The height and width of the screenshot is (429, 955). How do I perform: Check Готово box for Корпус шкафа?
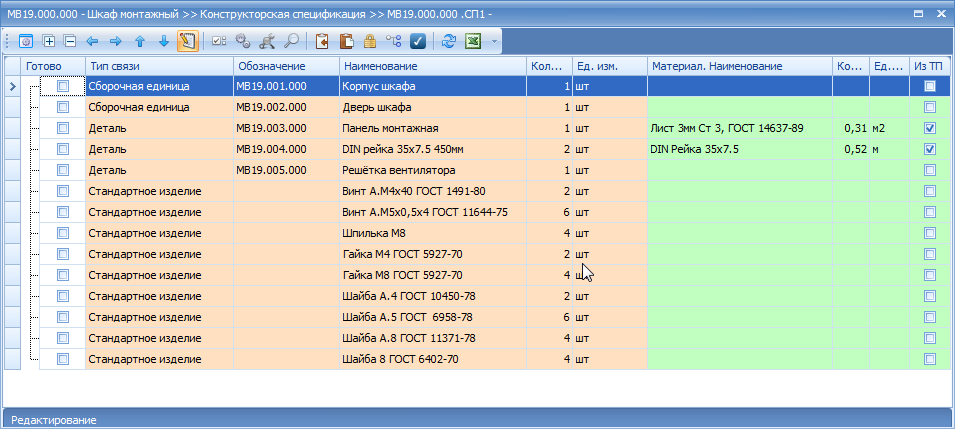click(63, 87)
